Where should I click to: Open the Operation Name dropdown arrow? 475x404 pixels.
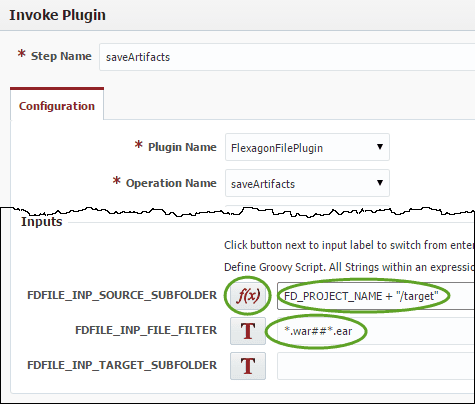[x=379, y=183]
